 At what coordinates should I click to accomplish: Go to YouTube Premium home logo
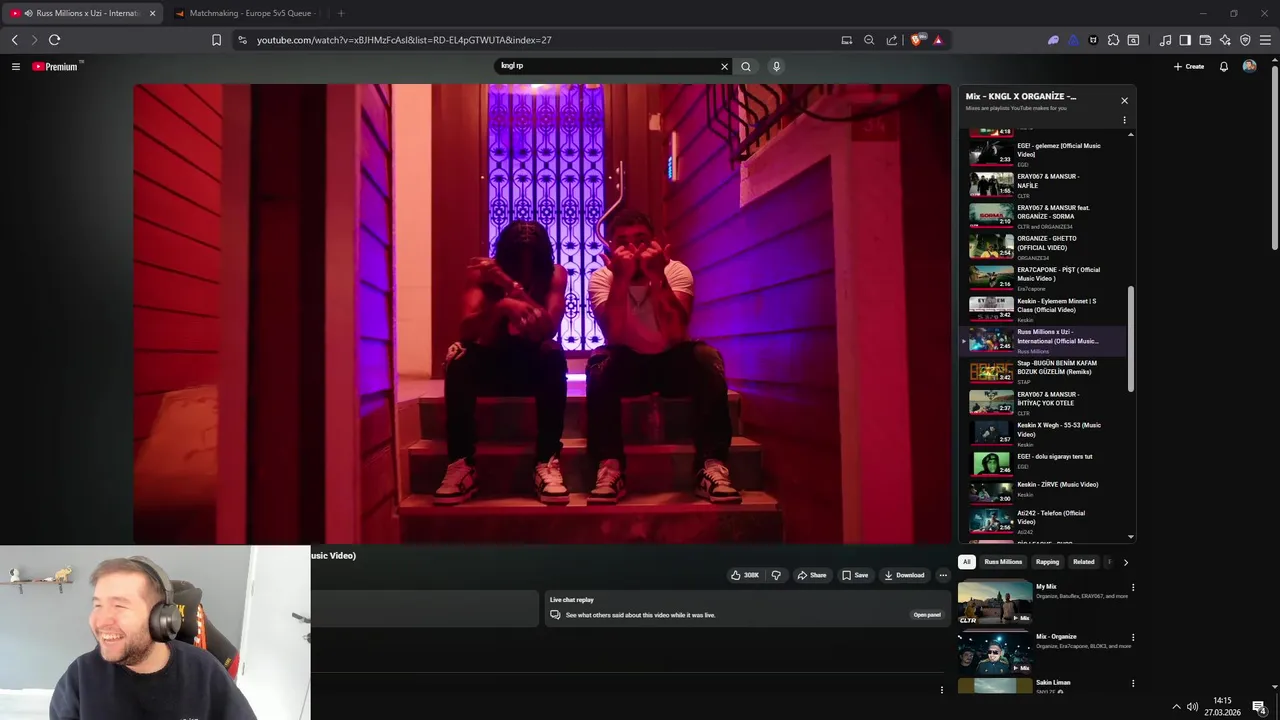click(x=55, y=66)
